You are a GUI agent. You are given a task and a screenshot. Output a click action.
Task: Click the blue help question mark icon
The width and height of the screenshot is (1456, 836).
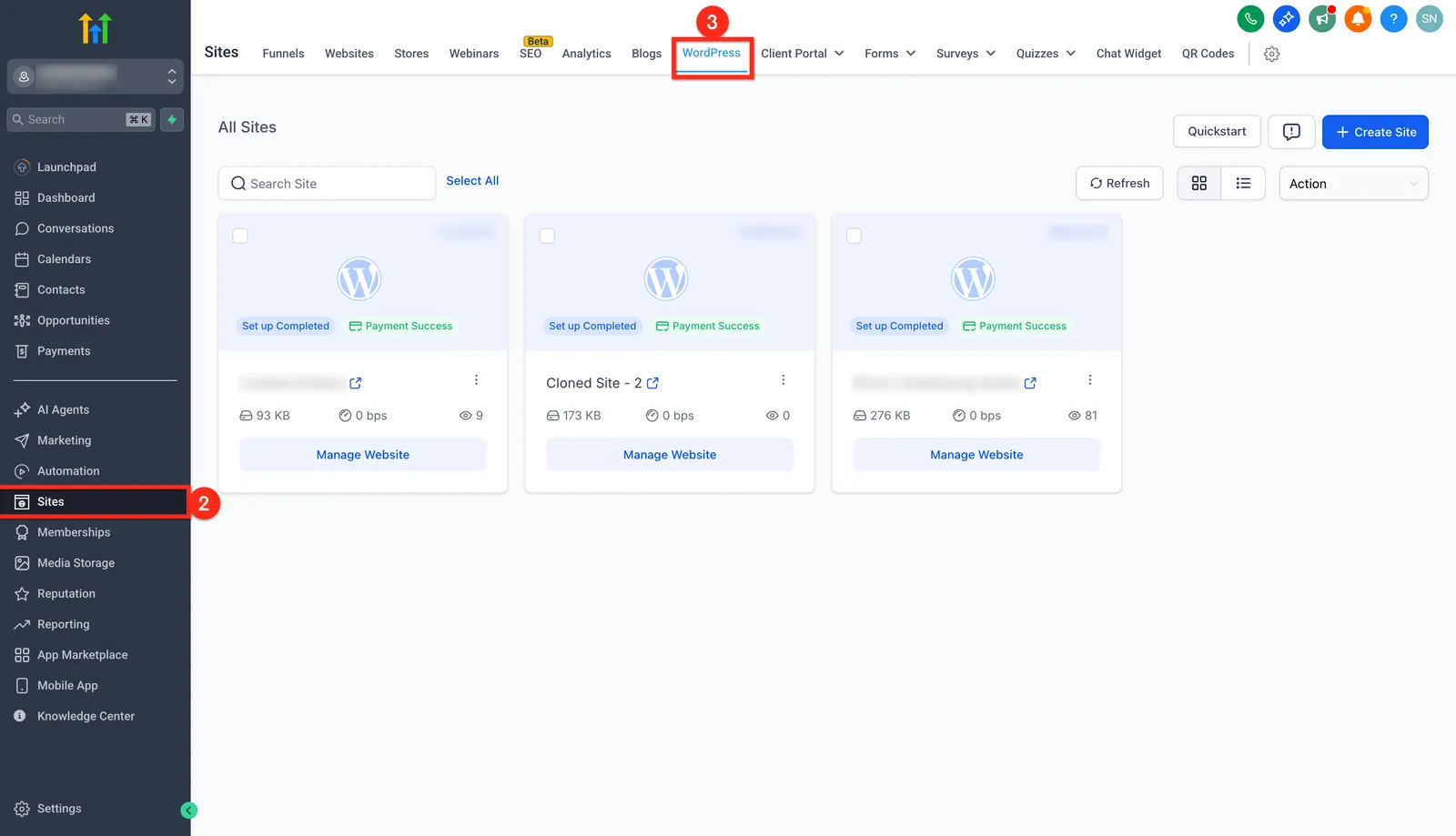coord(1393,18)
